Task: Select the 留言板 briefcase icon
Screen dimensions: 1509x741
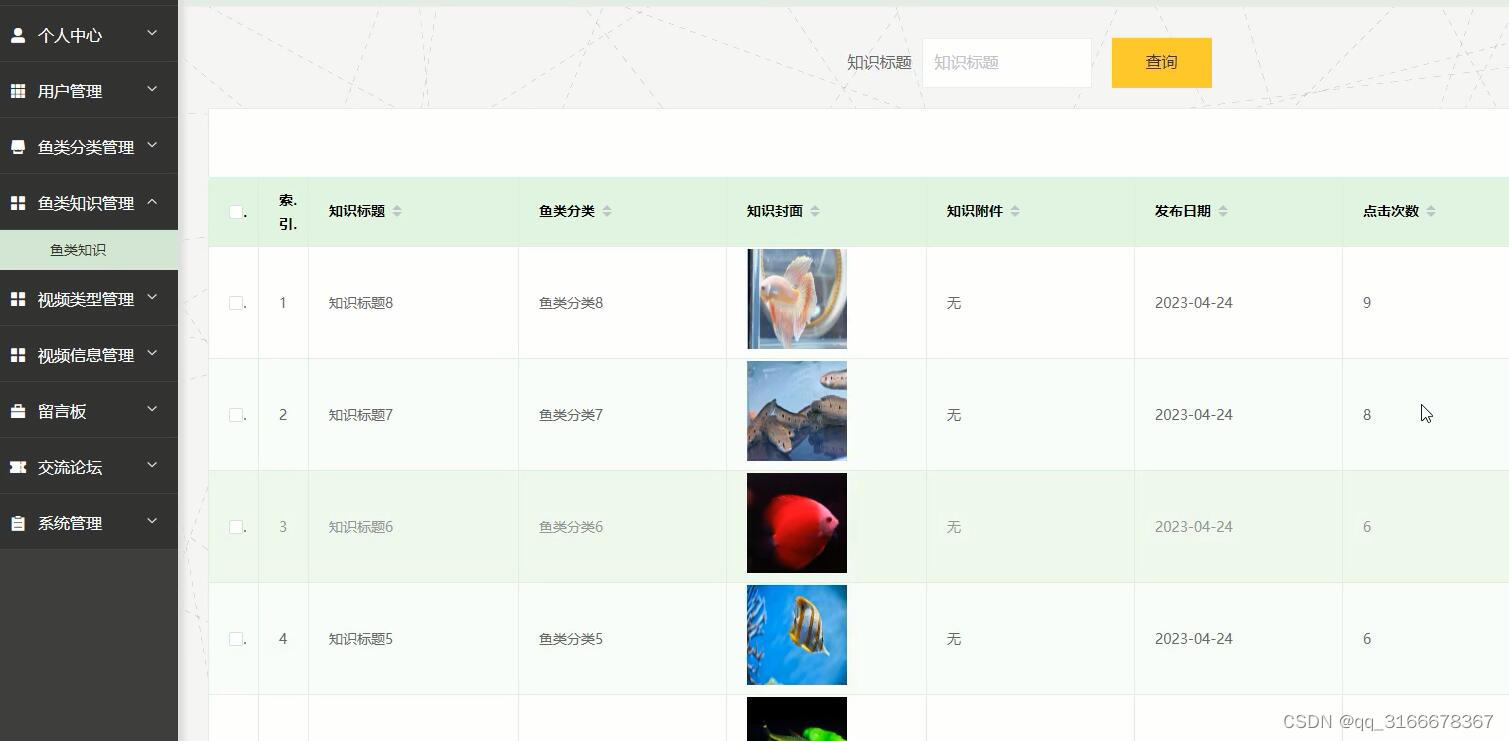Action: (x=16, y=409)
